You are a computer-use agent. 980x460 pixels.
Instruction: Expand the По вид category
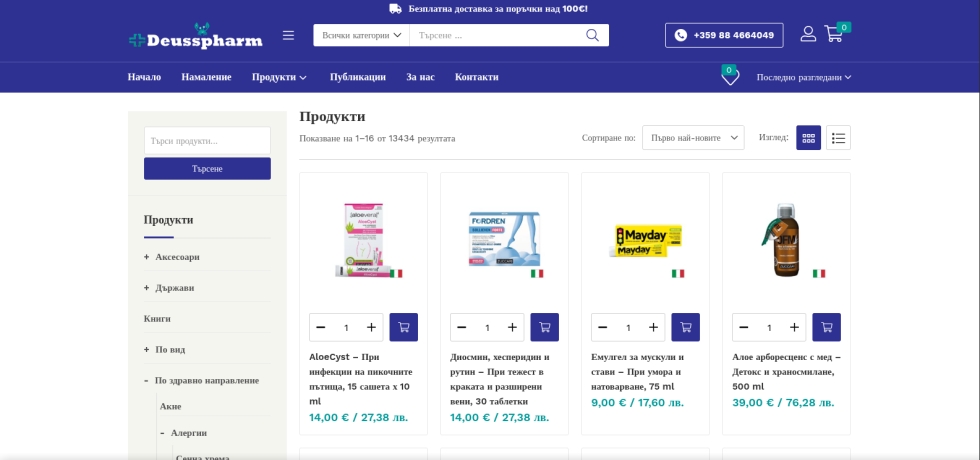[146, 349]
